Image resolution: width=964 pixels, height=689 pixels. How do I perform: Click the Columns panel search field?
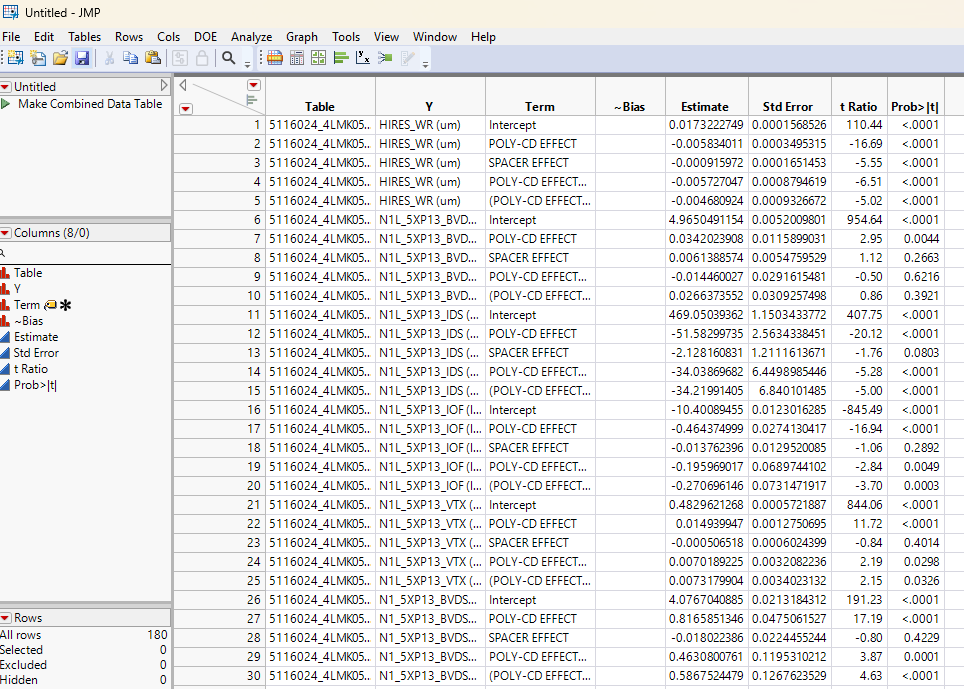tap(85, 254)
